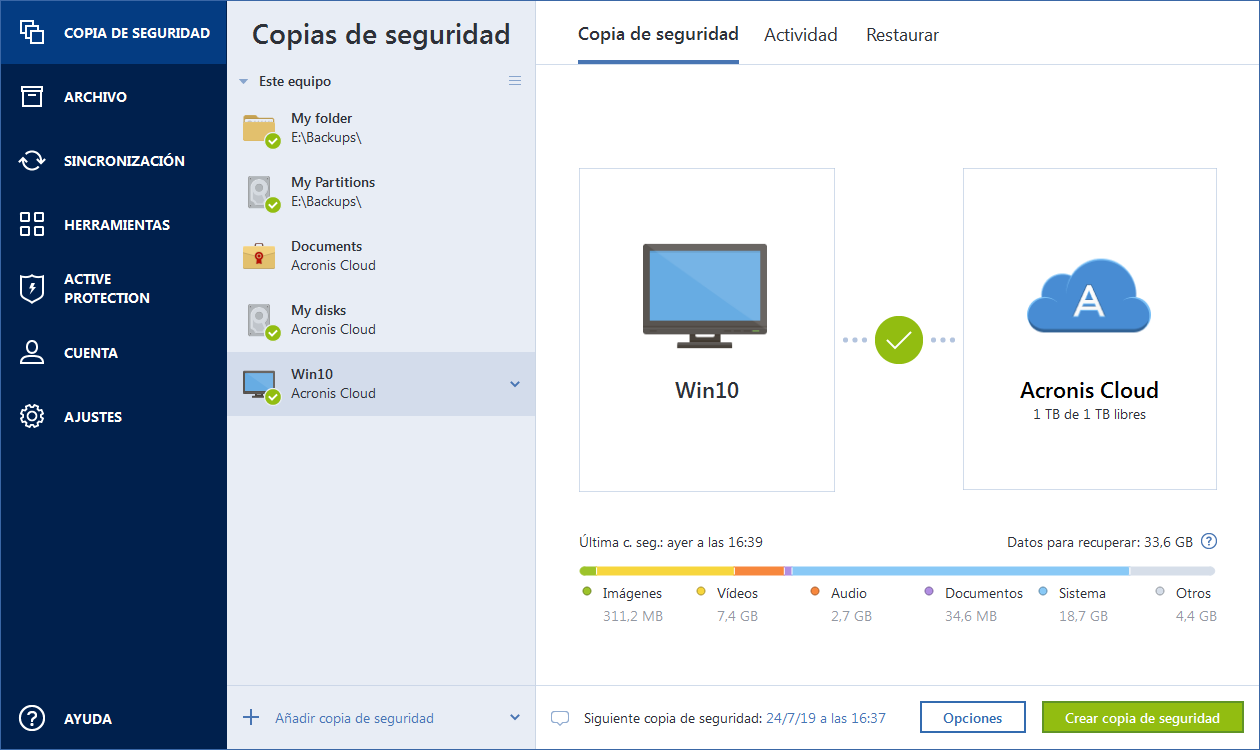This screenshot has height=750, width=1260.
Task: Click the Active Protection shield icon
Action: coord(32,289)
